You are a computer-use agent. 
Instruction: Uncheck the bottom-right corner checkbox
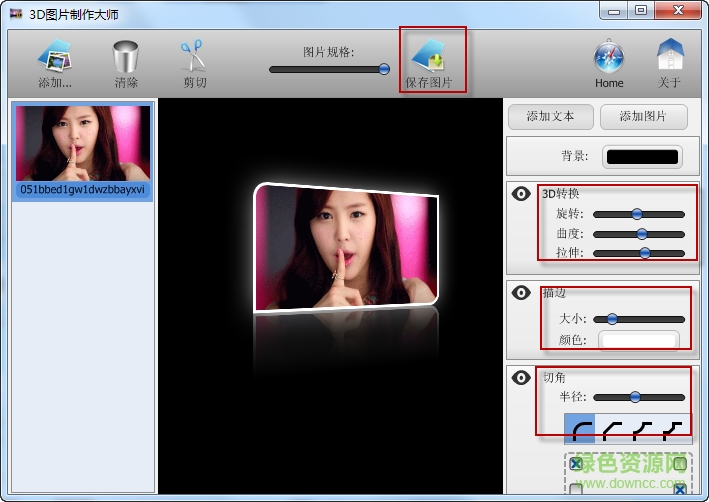click(x=680, y=489)
